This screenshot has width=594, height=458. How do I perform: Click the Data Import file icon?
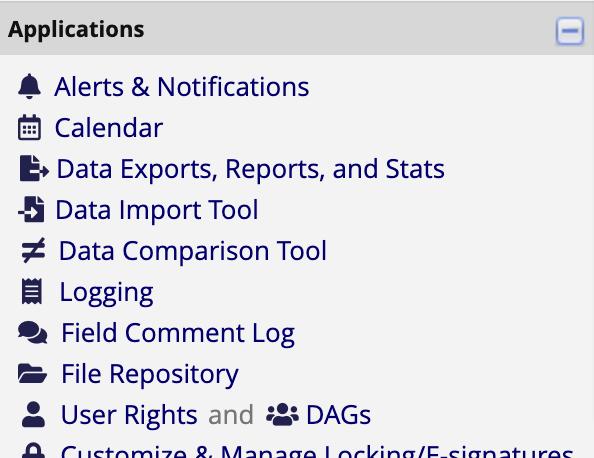(31, 209)
